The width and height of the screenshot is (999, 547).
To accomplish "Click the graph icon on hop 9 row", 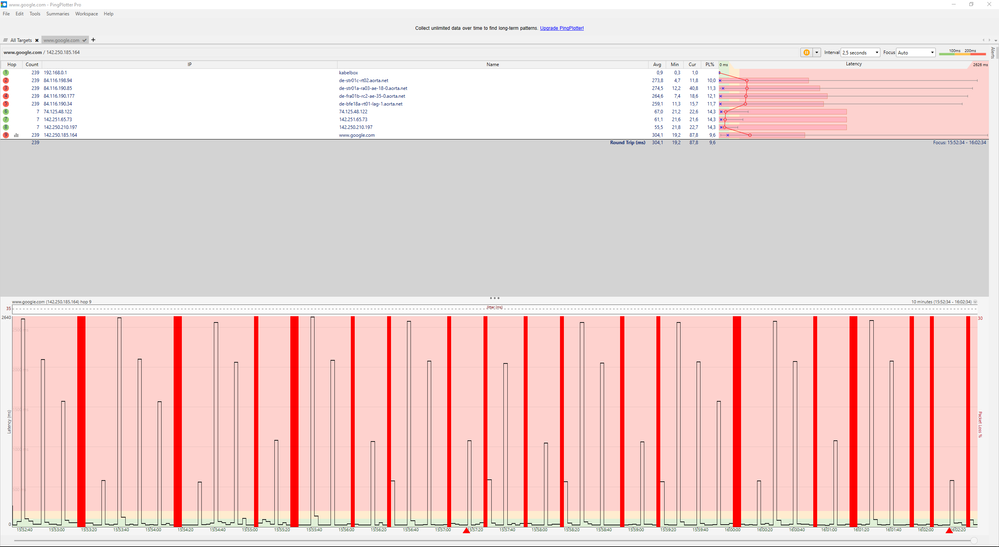I will click(16, 135).
